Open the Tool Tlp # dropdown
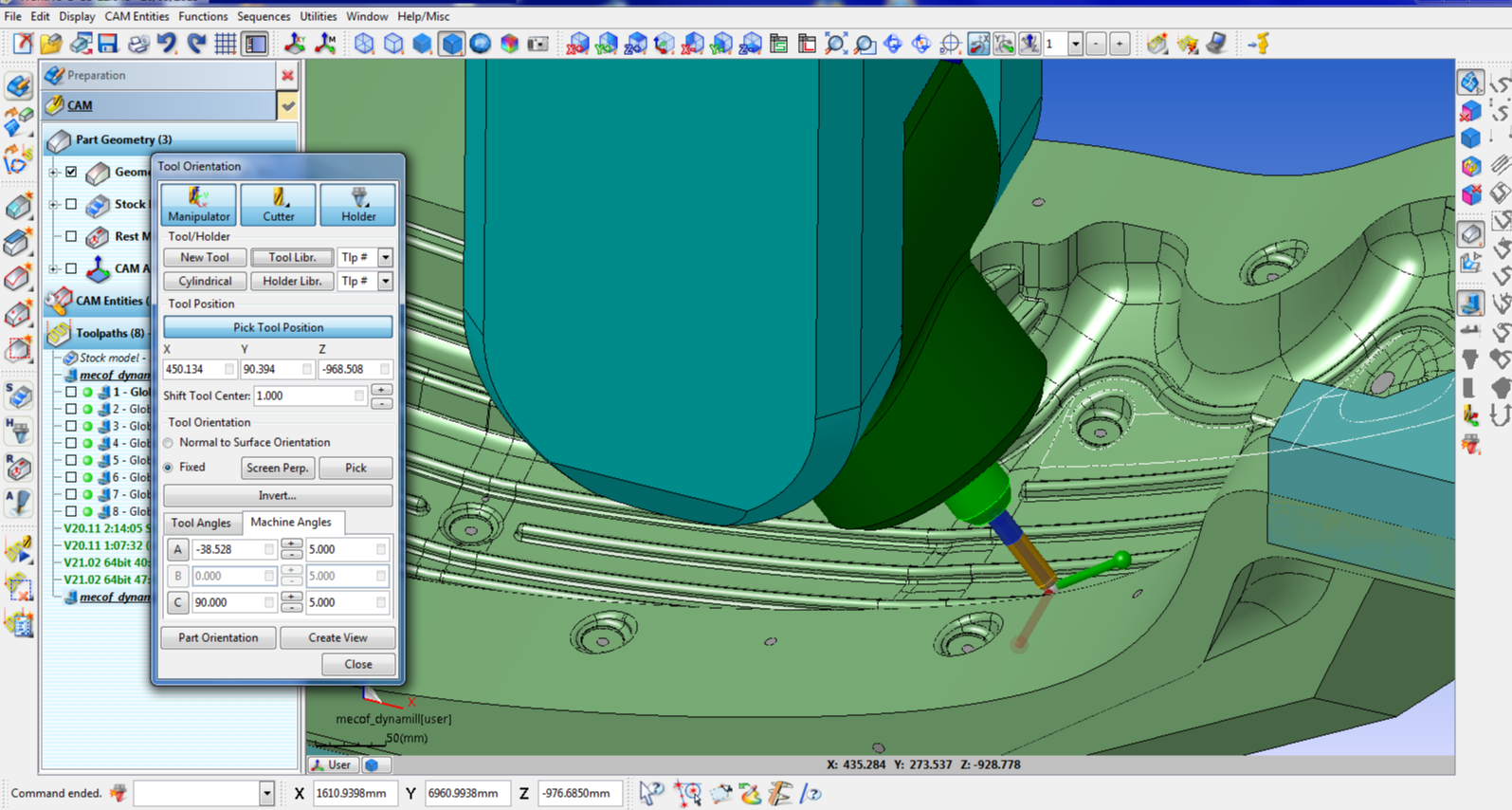Image resolution: width=1512 pixels, height=810 pixels. tap(385, 257)
